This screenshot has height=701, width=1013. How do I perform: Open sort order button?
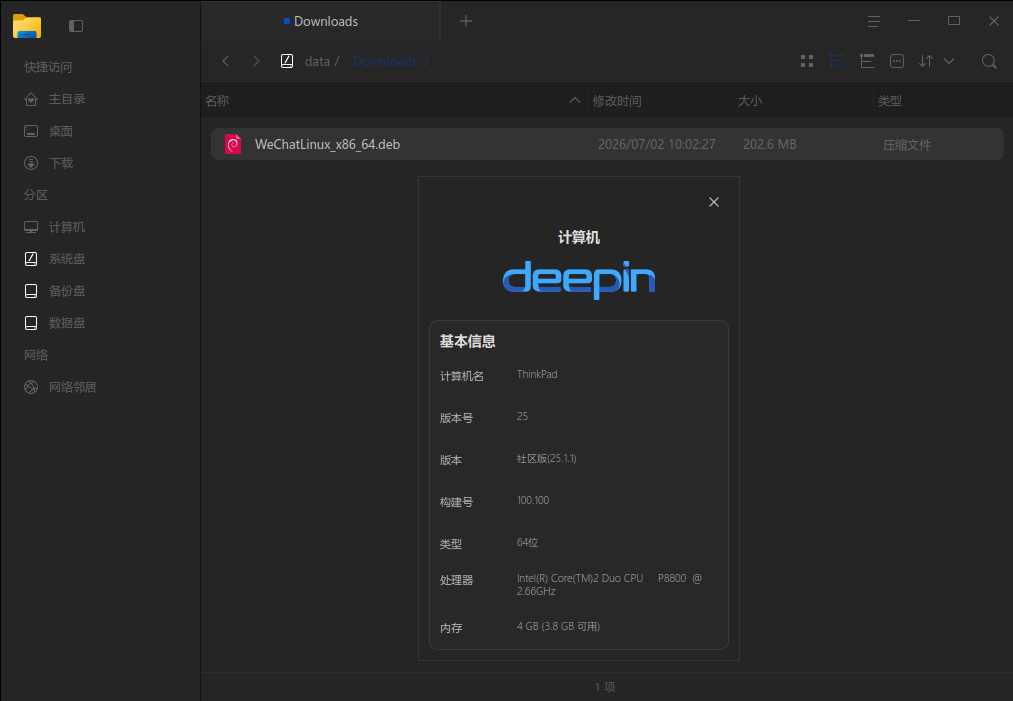tap(926, 61)
